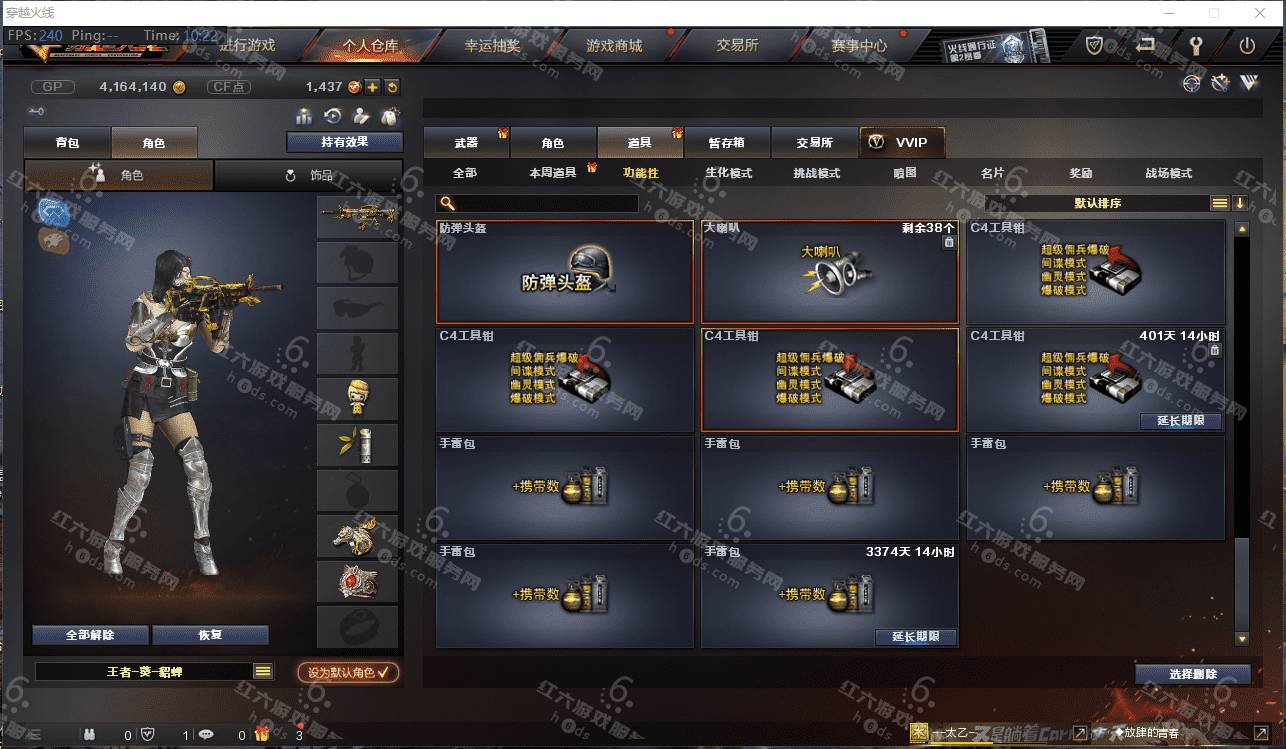
Task: Switch to the 武器 tab
Action: [467, 143]
